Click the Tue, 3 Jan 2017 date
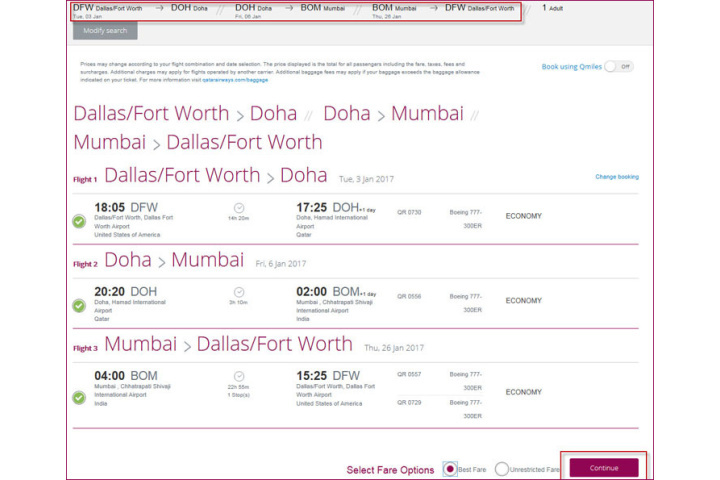The image size is (720, 480). pos(366,179)
